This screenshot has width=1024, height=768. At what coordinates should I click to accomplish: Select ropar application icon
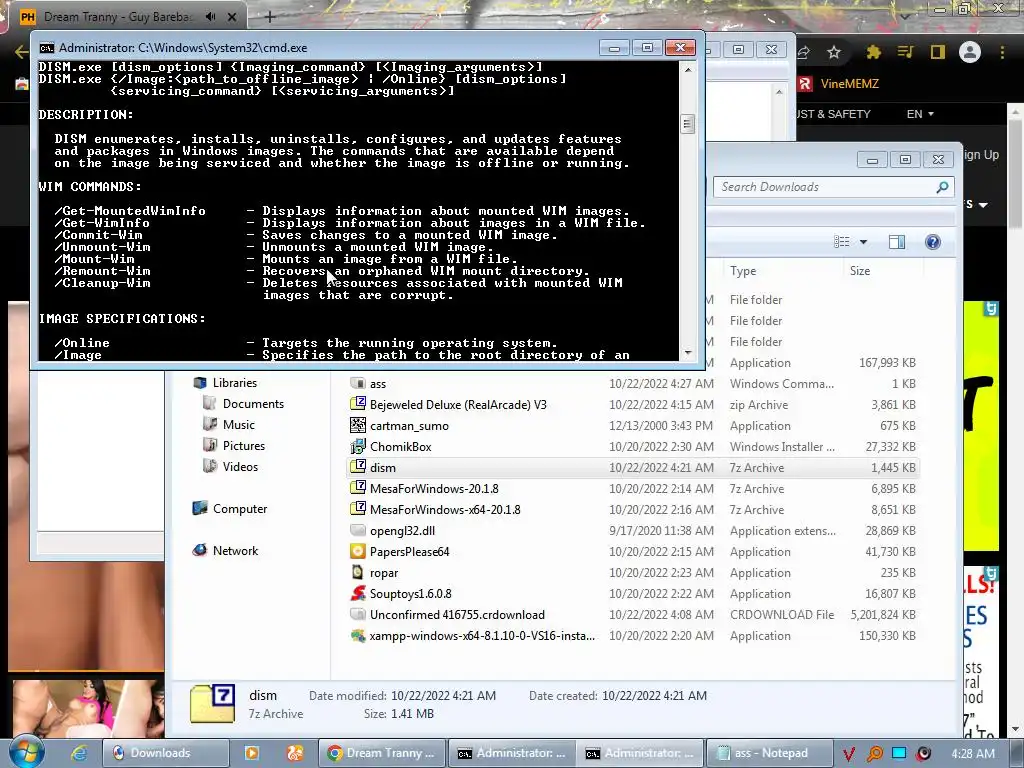pos(358,572)
